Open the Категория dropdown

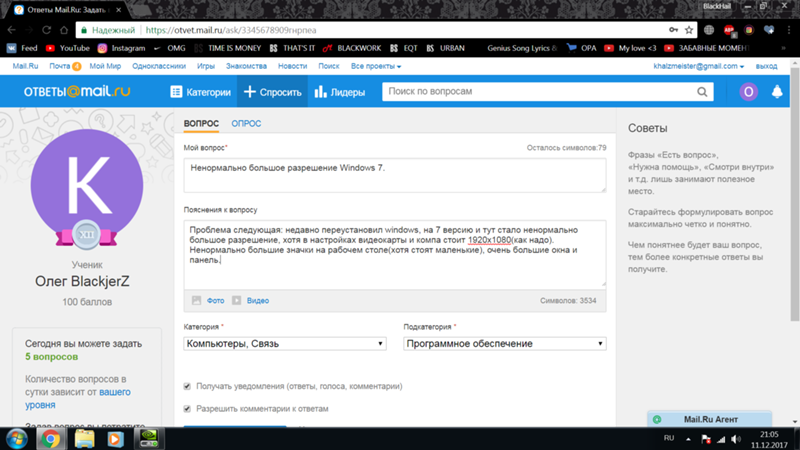[285, 343]
